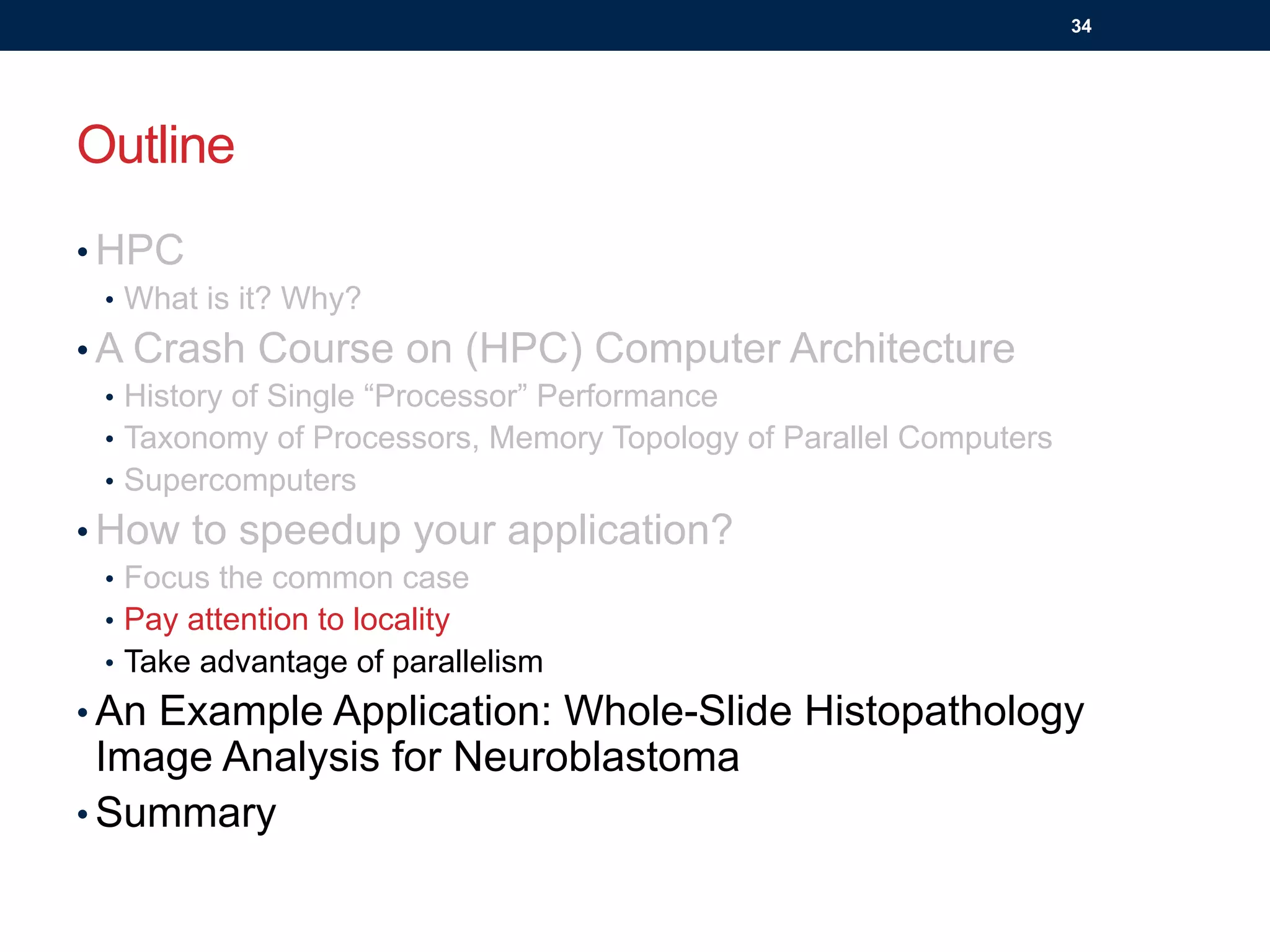Click the 'Supercomputers' sub-bullet
Screen dimensions: 1270x952
240,480
